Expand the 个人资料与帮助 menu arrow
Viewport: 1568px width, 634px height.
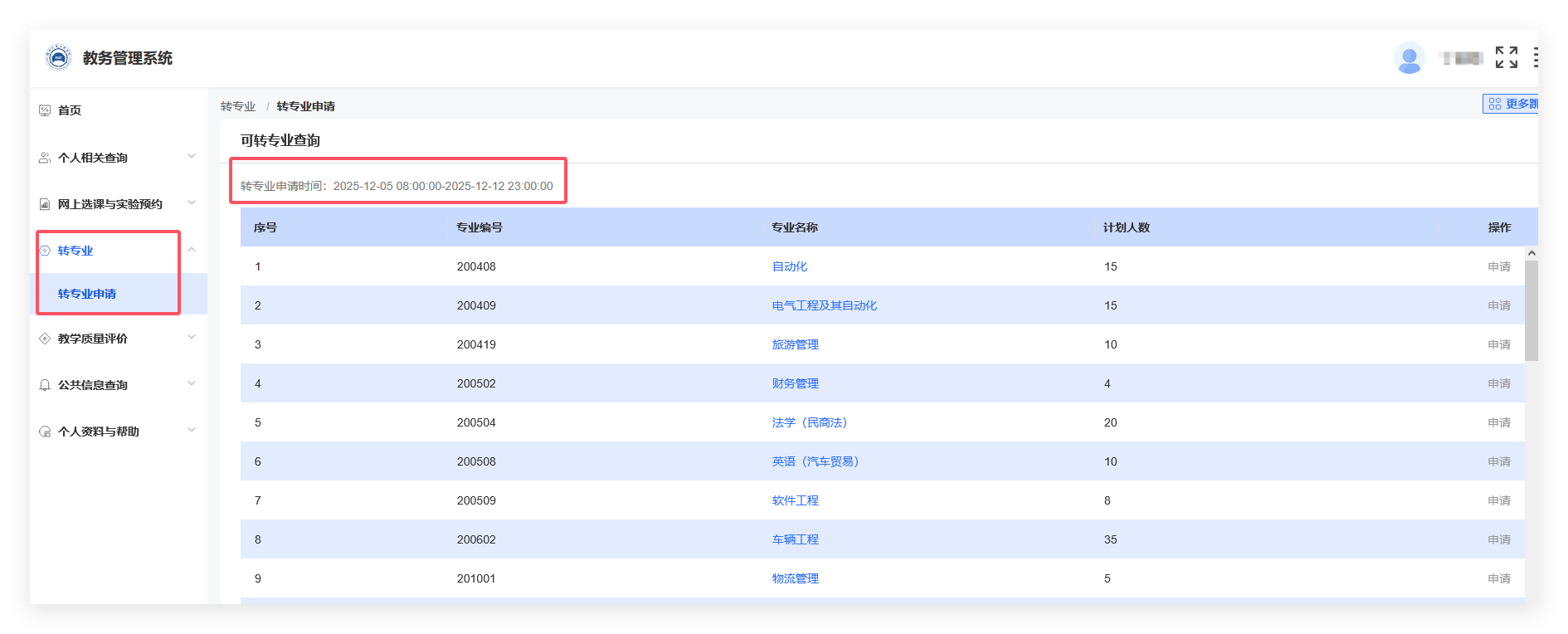tap(192, 430)
